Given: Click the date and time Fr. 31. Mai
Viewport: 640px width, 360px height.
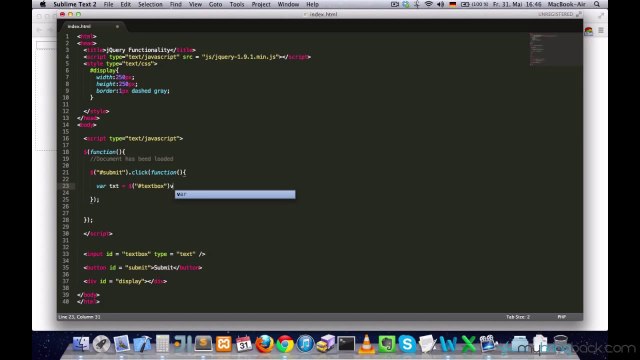Looking at the screenshot, I should pyautogui.click(x=517, y=4).
